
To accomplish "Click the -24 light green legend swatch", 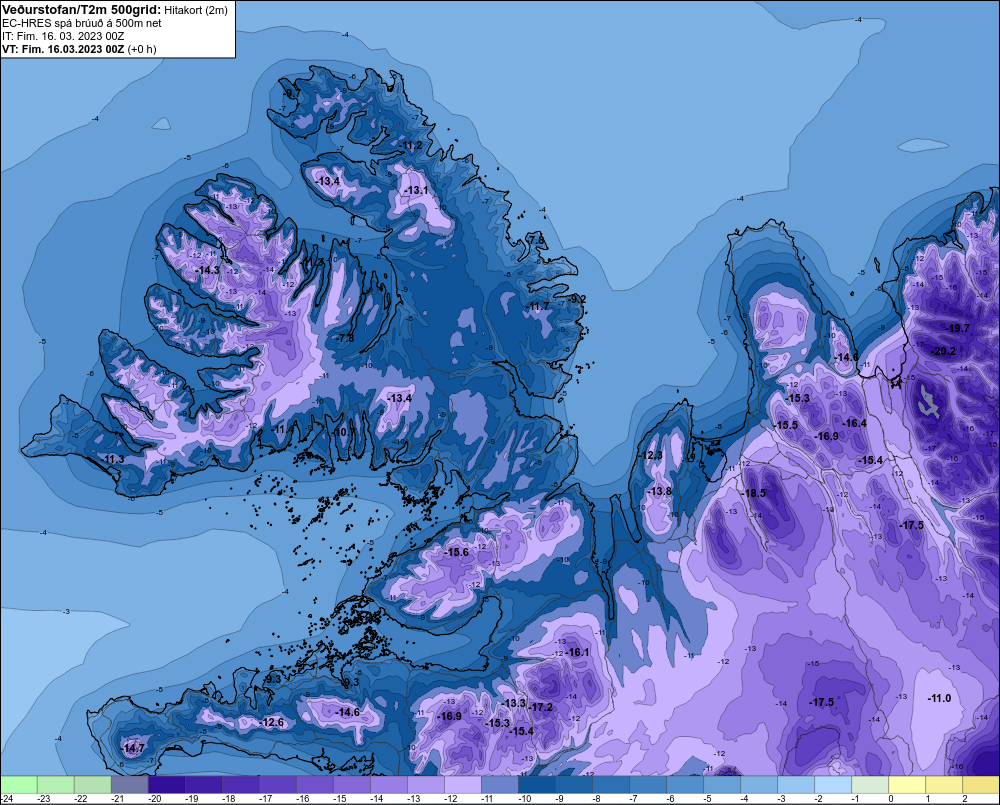I will 19,785.
